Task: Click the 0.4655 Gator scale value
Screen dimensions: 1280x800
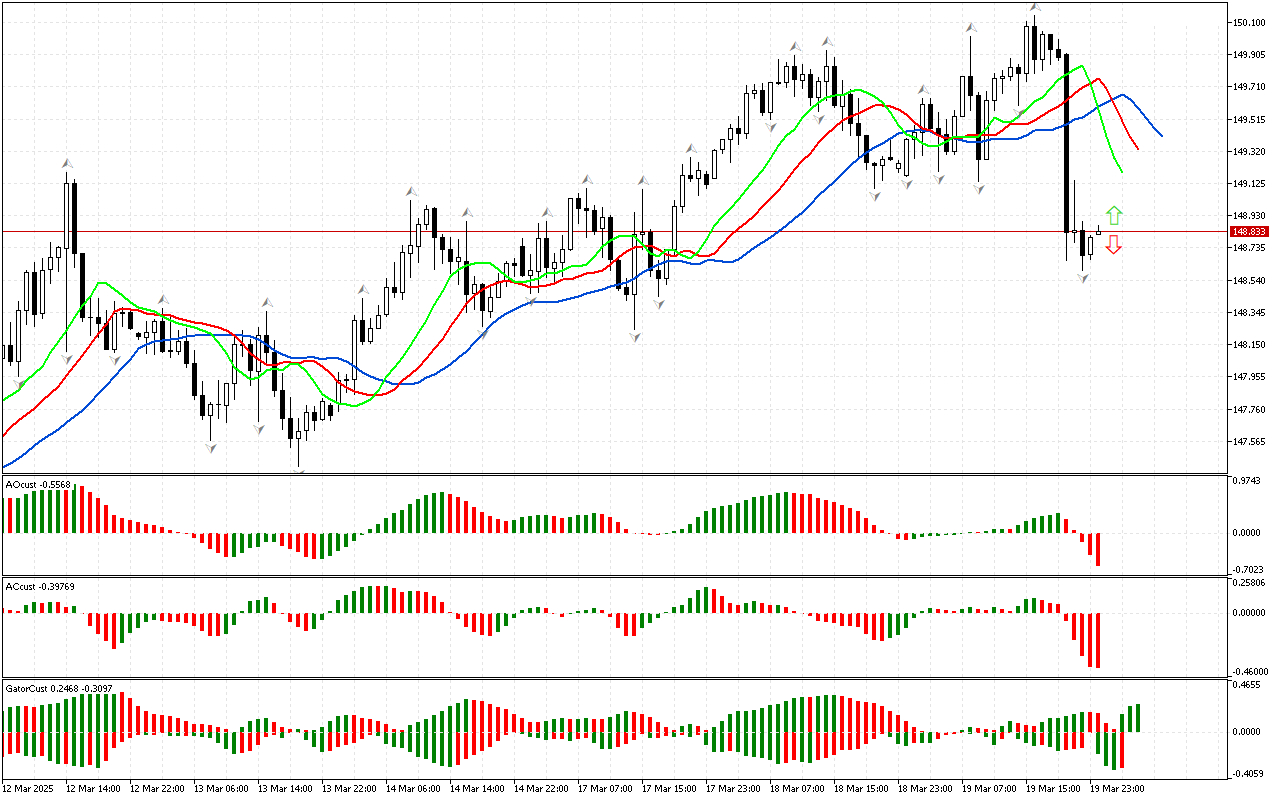Action: click(1246, 685)
